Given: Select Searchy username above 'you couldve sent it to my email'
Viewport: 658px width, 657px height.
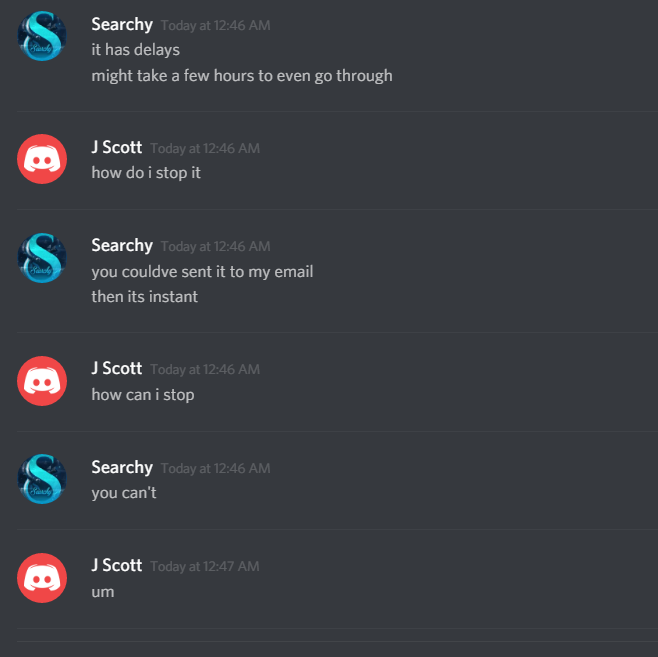Looking at the screenshot, I should [x=122, y=246].
